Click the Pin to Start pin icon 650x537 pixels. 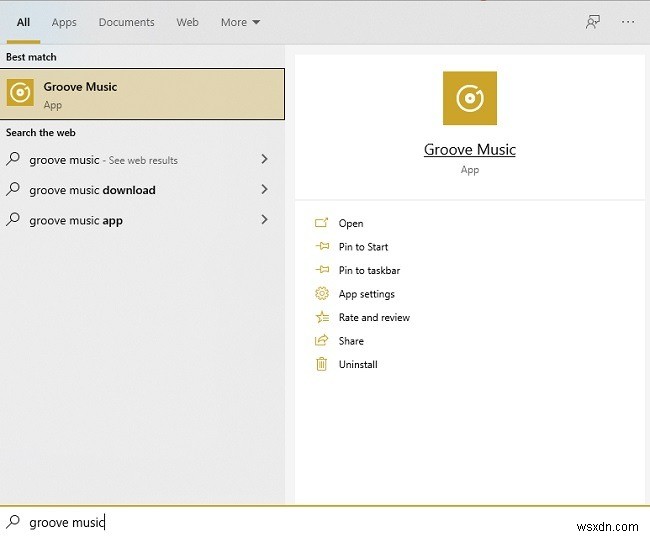click(x=322, y=246)
